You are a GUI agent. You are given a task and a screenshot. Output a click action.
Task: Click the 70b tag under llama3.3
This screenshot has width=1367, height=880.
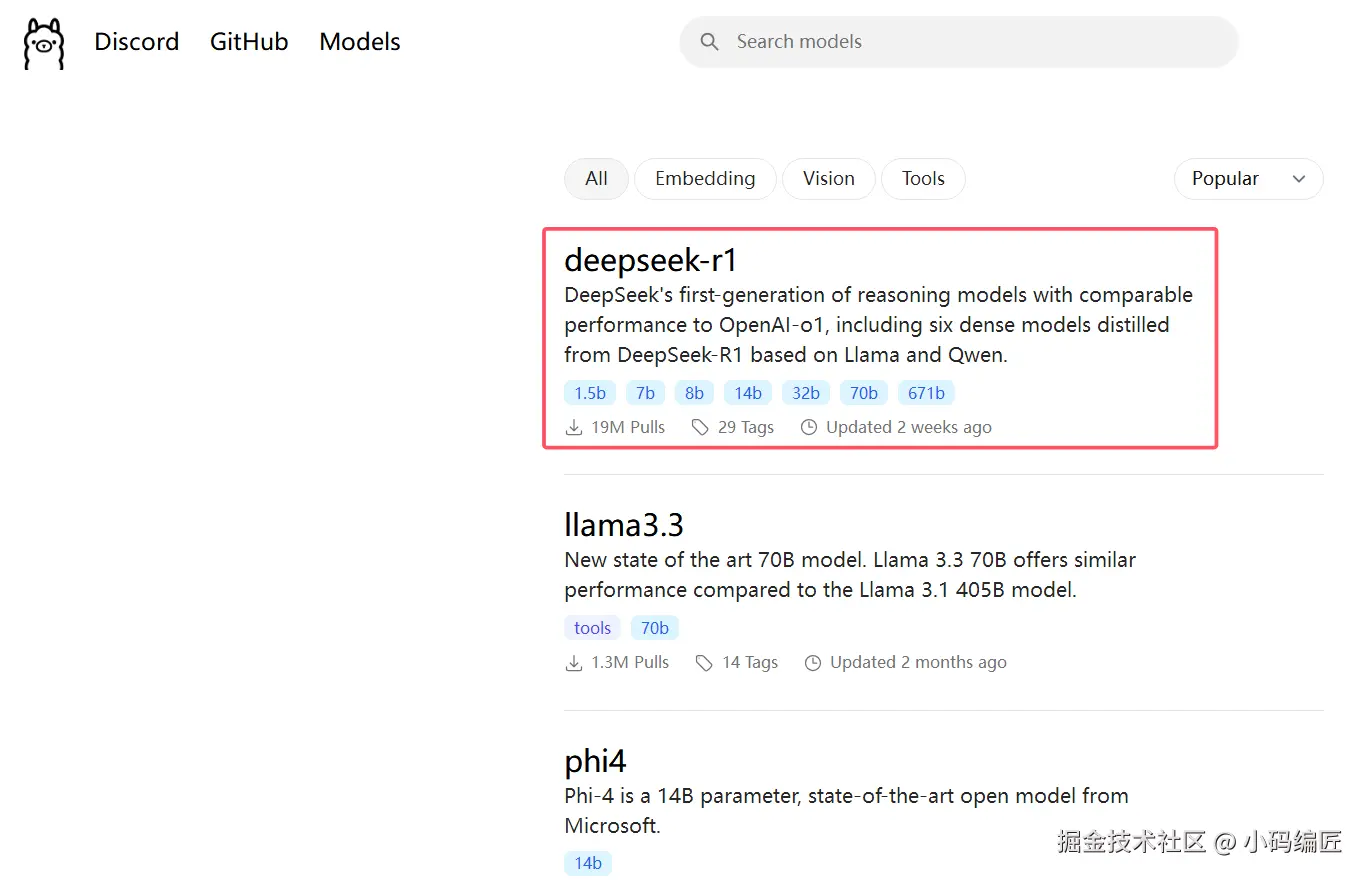point(655,628)
